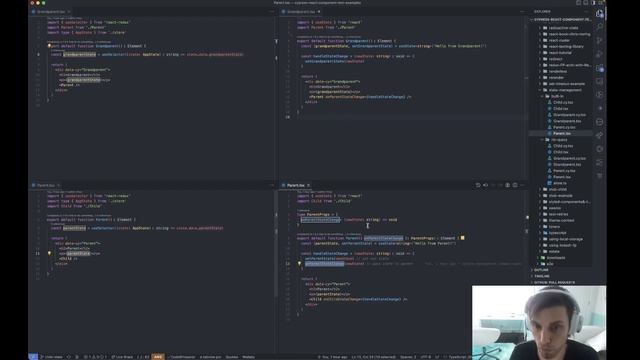Screen dimensions: 640x360
Task: Expand the GITHUB PULL REQUESTS section
Action: point(554,282)
